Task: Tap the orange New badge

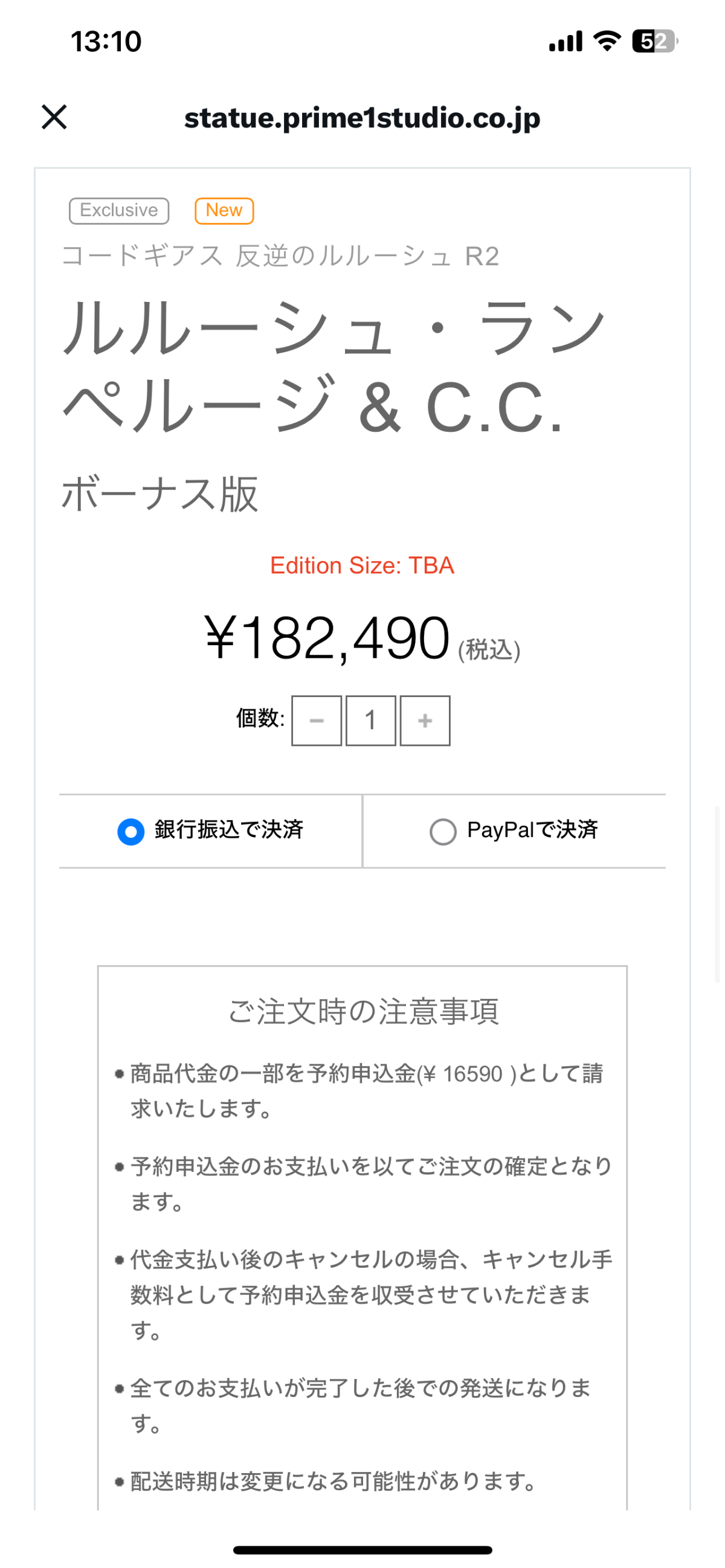Action: pyautogui.click(x=224, y=211)
